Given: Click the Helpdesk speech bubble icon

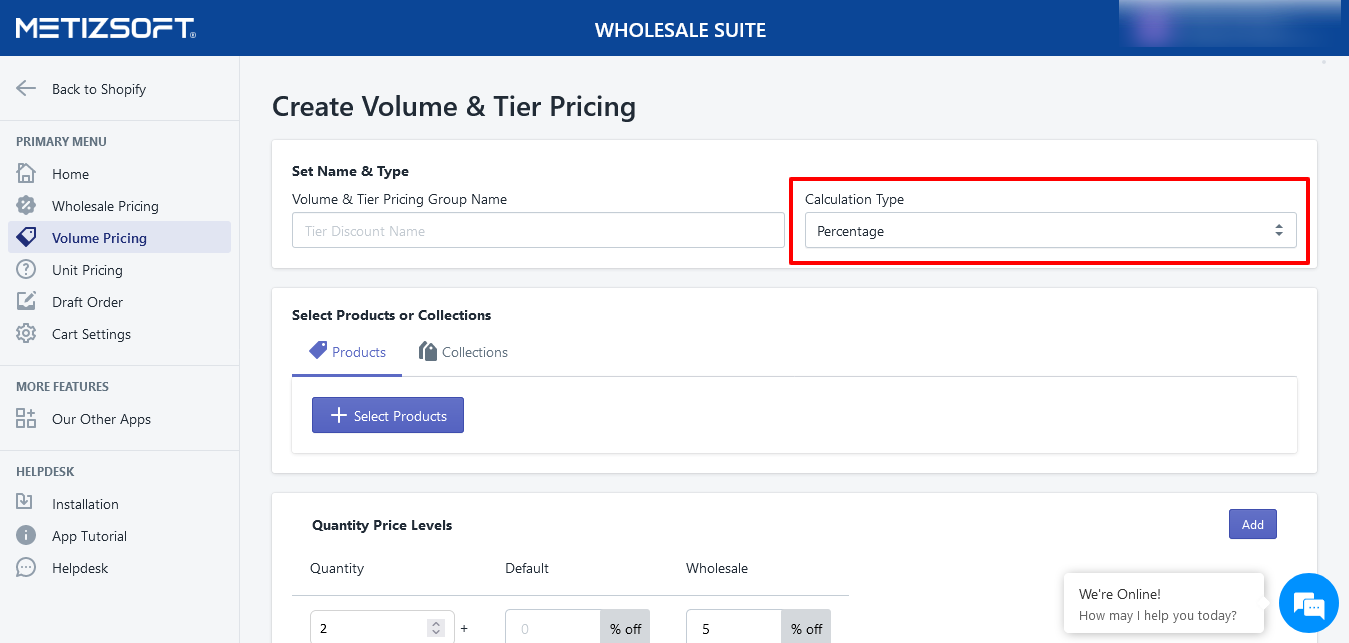Looking at the screenshot, I should tap(26, 568).
